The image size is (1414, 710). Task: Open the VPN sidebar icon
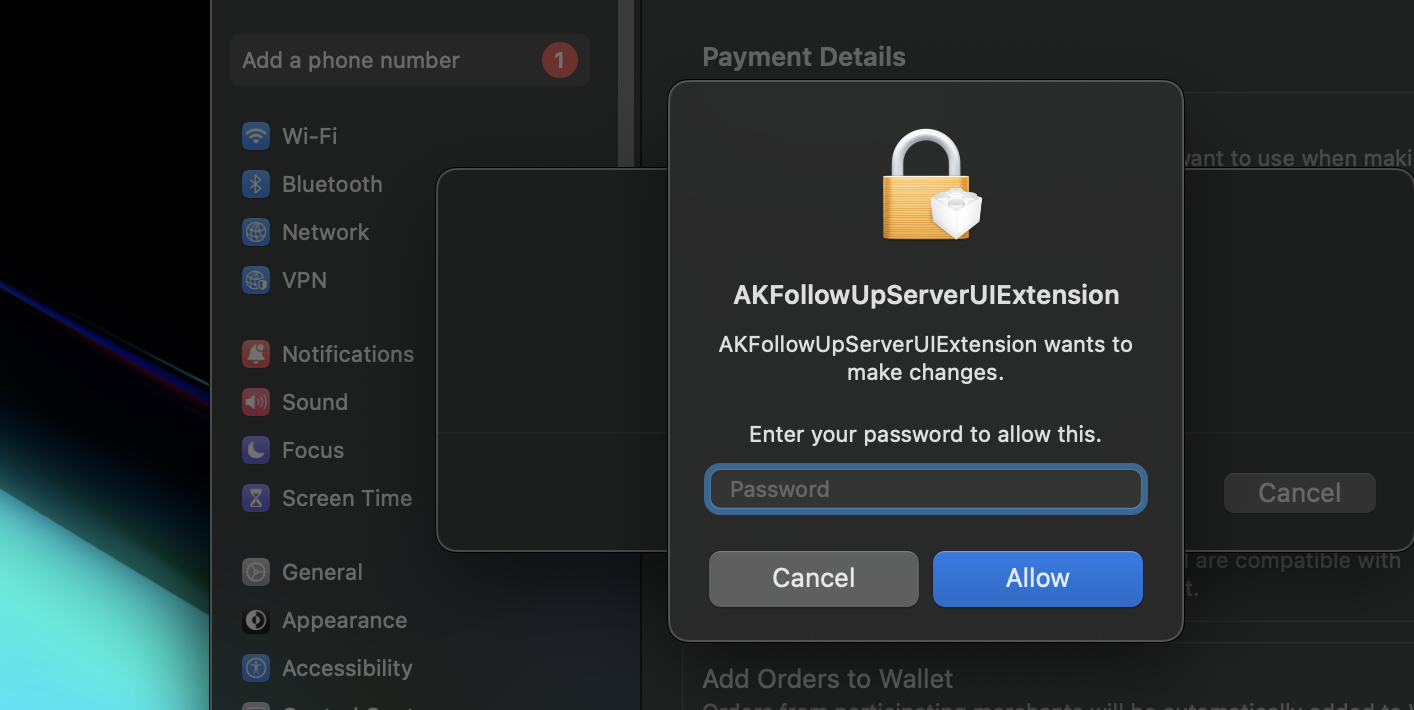[256, 280]
